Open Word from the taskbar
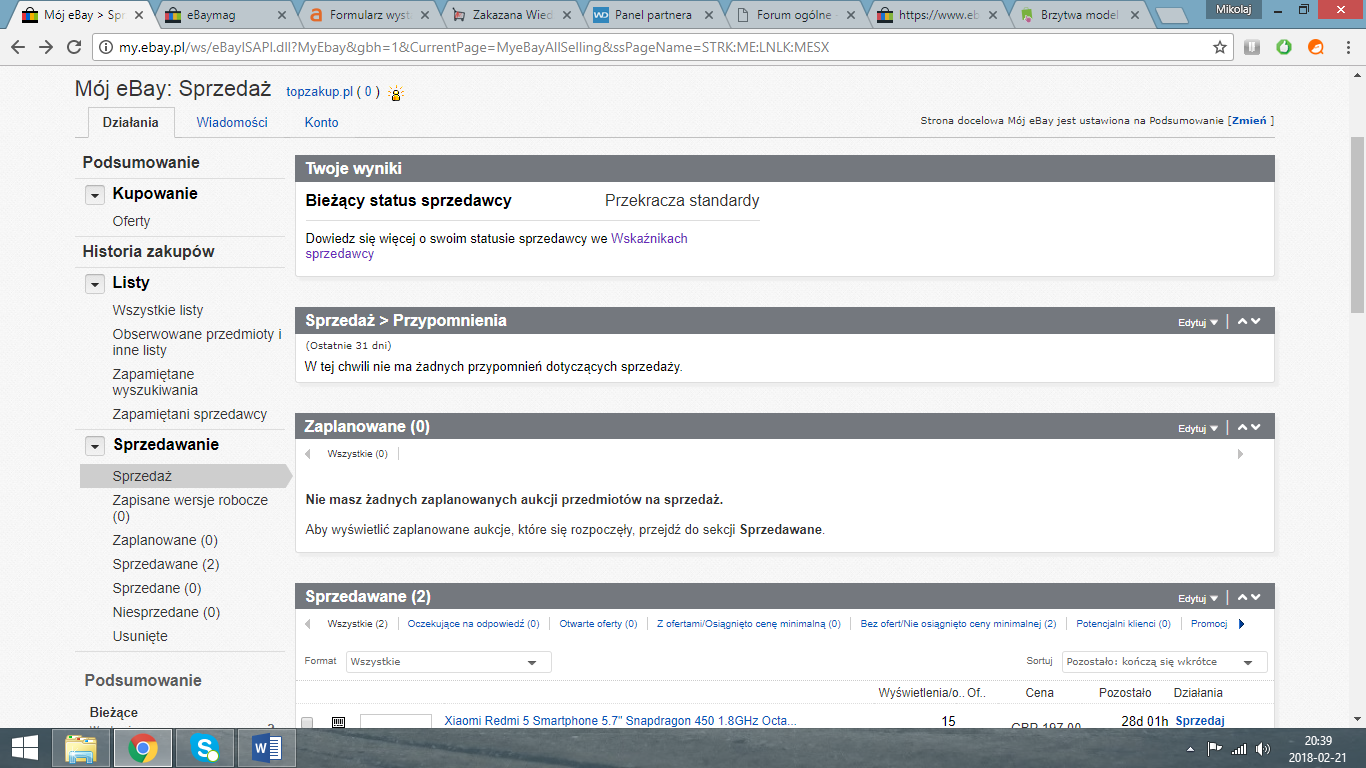 pyautogui.click(x=267, y=747)
